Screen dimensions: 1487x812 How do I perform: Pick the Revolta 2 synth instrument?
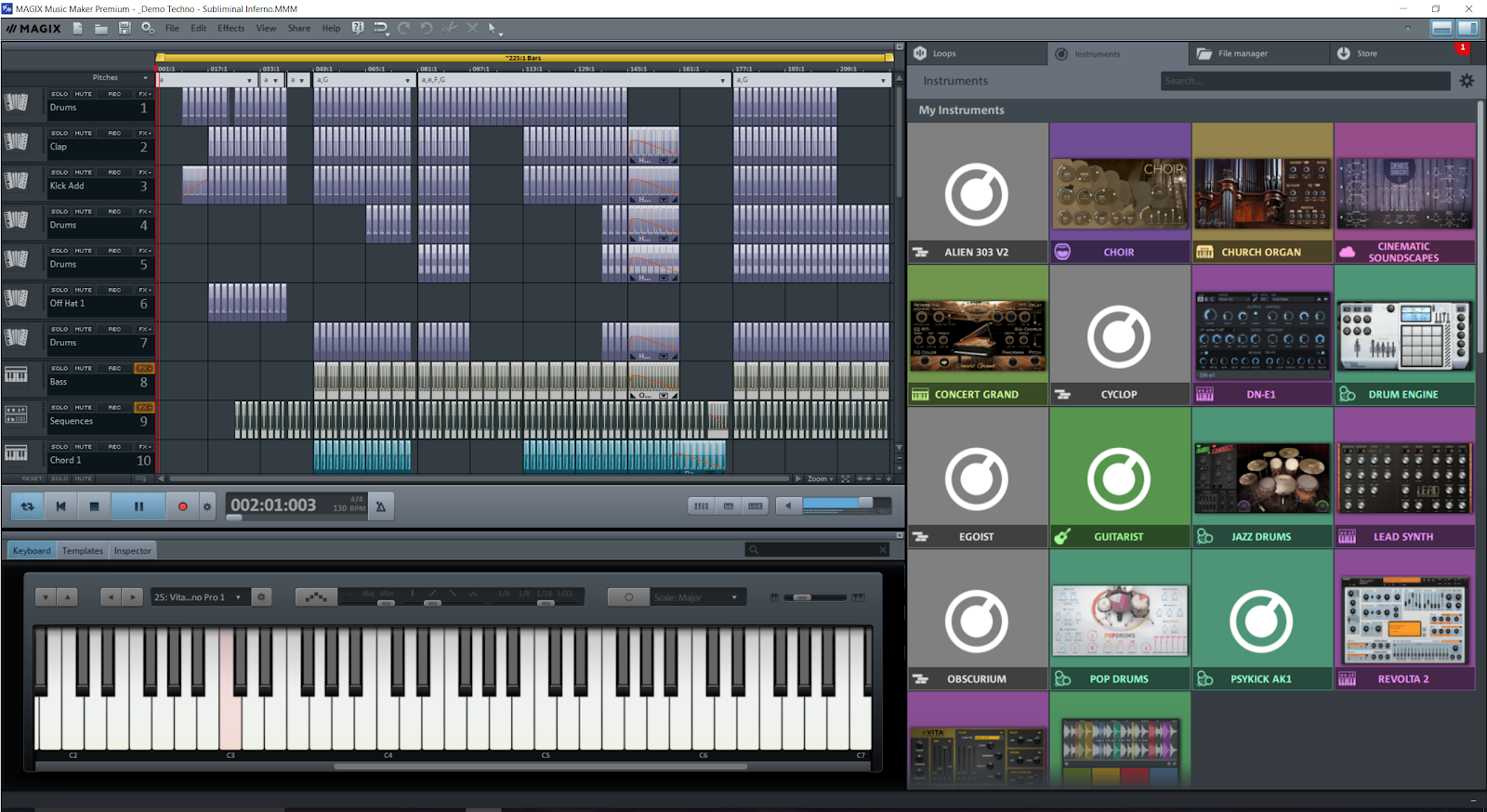[x=1403, y=621]
